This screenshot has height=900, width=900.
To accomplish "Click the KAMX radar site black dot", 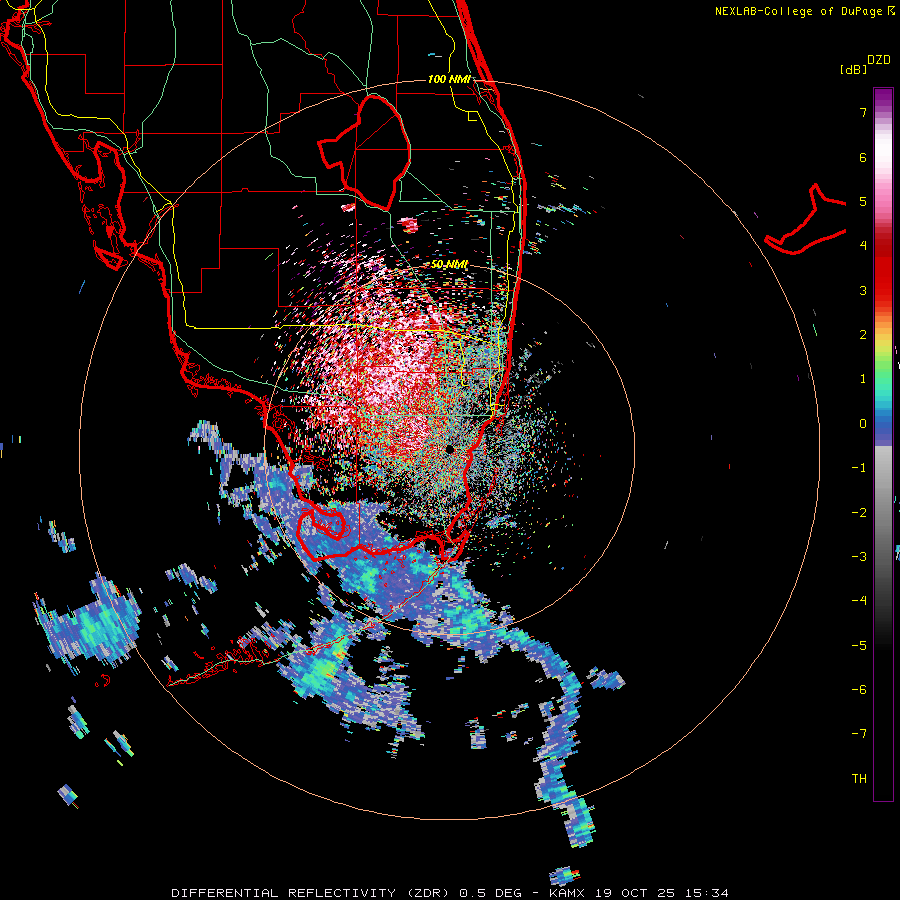I will tap(450, 449).
